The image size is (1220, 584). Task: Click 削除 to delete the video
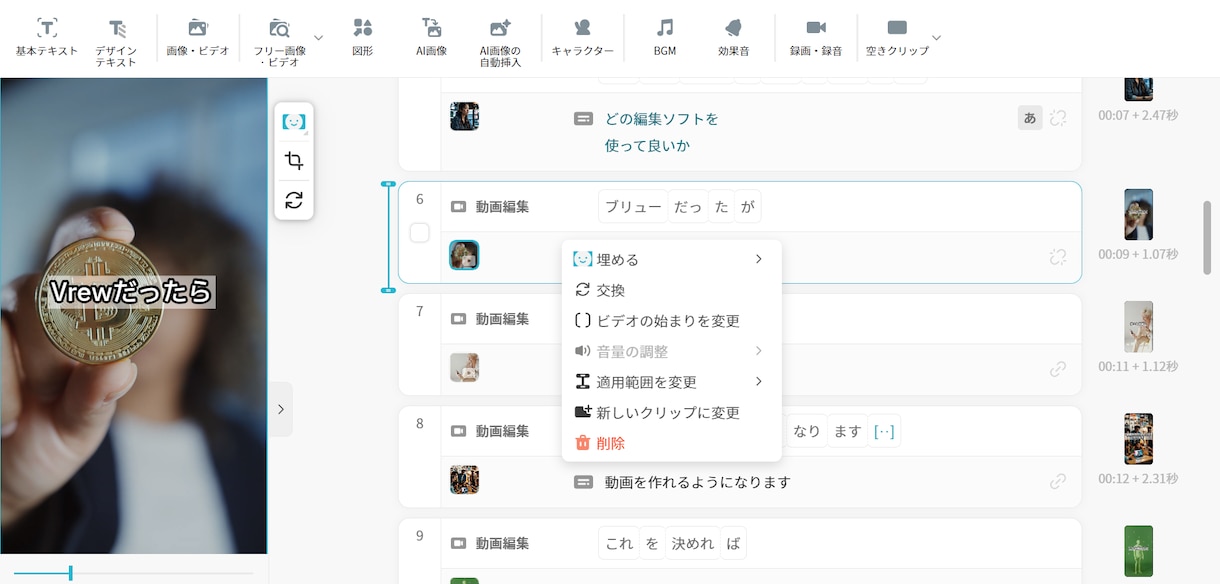click(672, 443)
